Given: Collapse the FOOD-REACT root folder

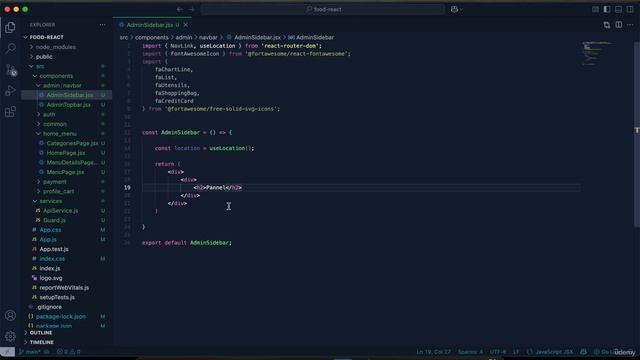Looking at the screenshot, I should click(67, 37).
